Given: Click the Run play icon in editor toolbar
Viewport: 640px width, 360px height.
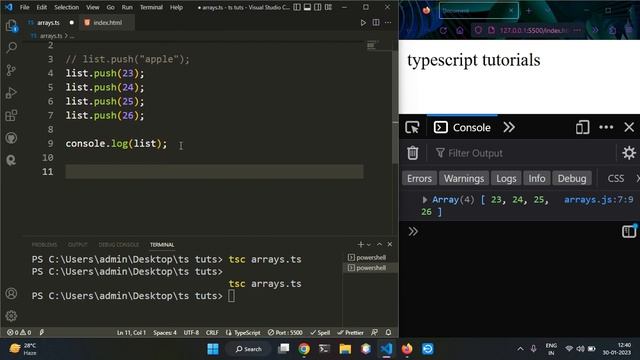Looking at the screenshot, I should click(x=363, y=23).
